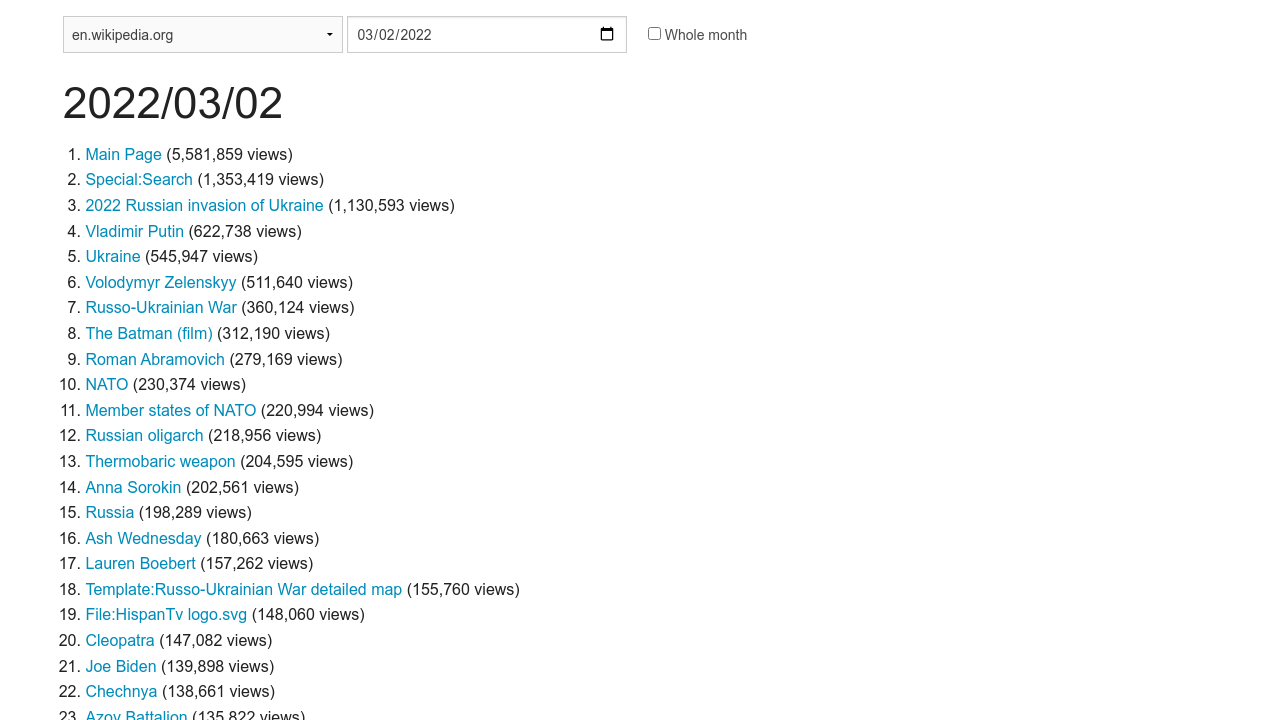This screenshot has height=720, width=1279.
Task: Click the date input field
Action: point(470,35)
